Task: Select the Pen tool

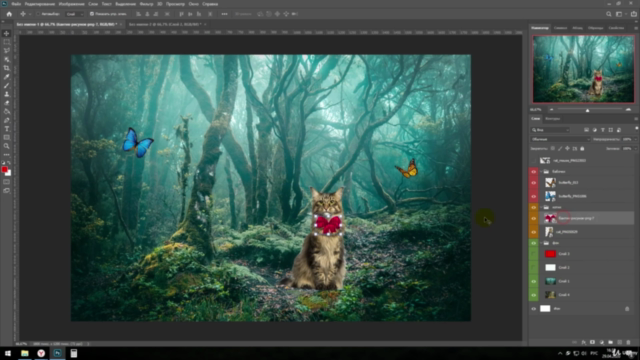Action: tap(7, 120)
